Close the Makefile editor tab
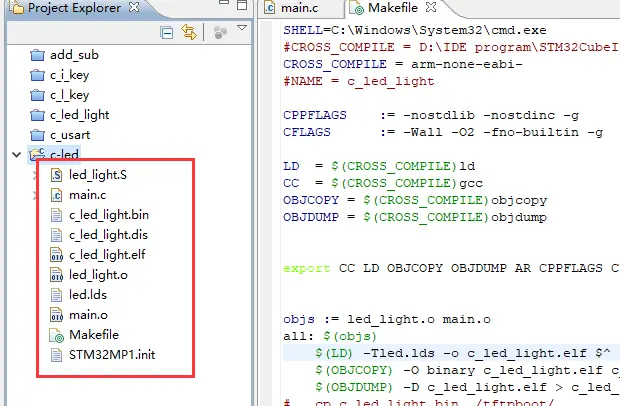620x406 pixels. pyautogui.click(x=431, y=7)
